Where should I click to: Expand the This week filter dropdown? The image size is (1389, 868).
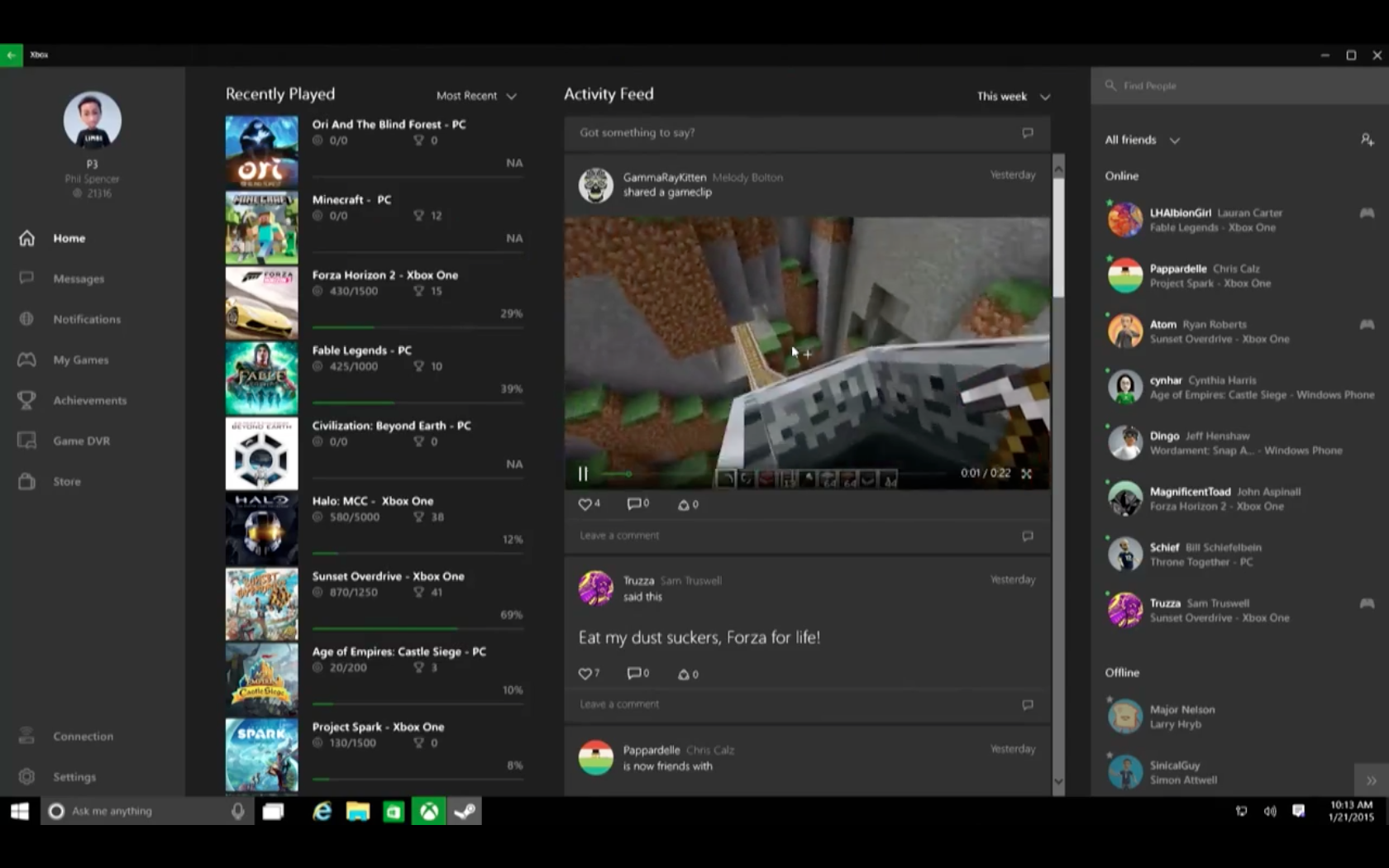coord(1014,97)
